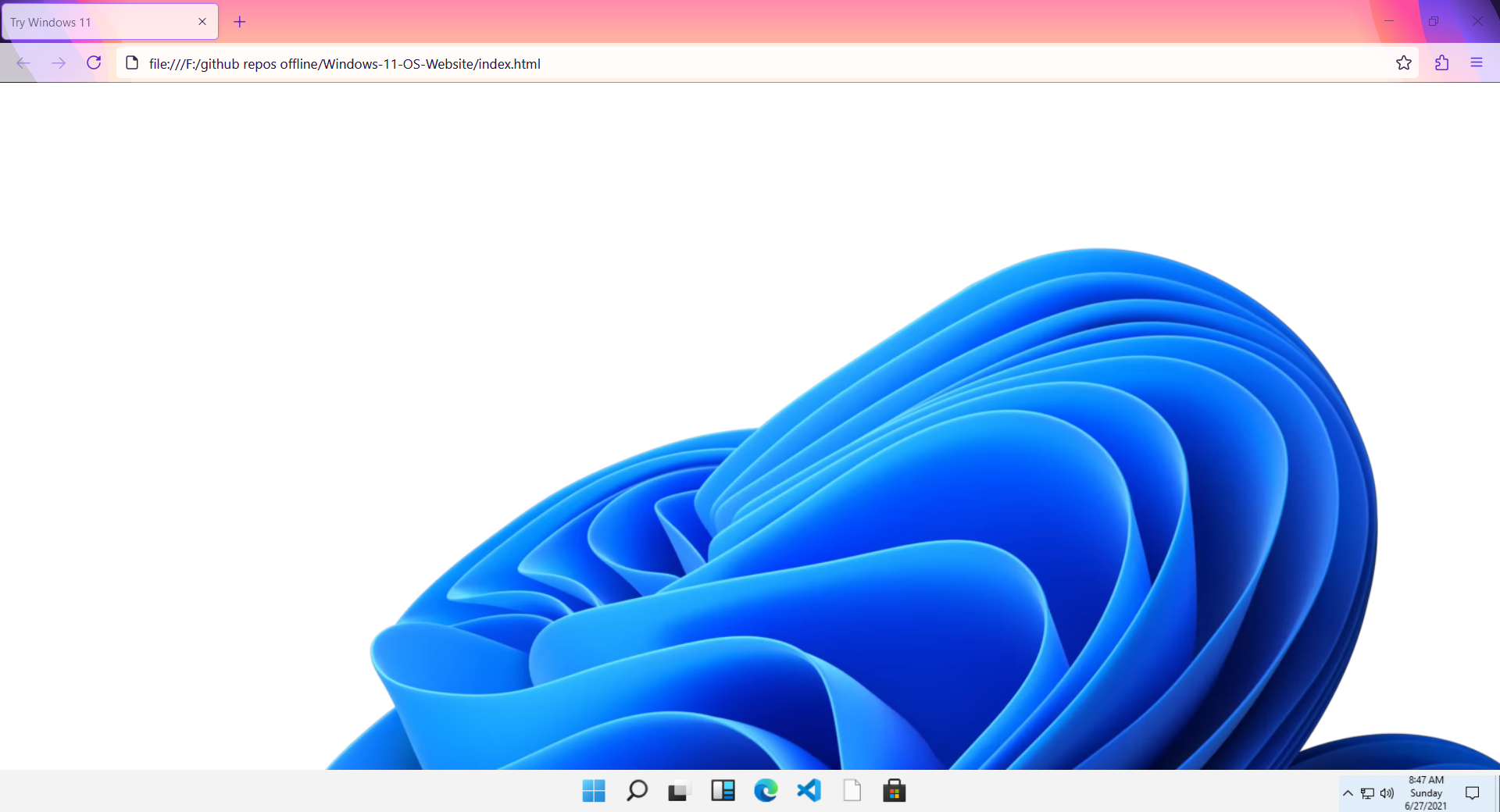
Task: Reload the page with refresh button
Action: 94,62
